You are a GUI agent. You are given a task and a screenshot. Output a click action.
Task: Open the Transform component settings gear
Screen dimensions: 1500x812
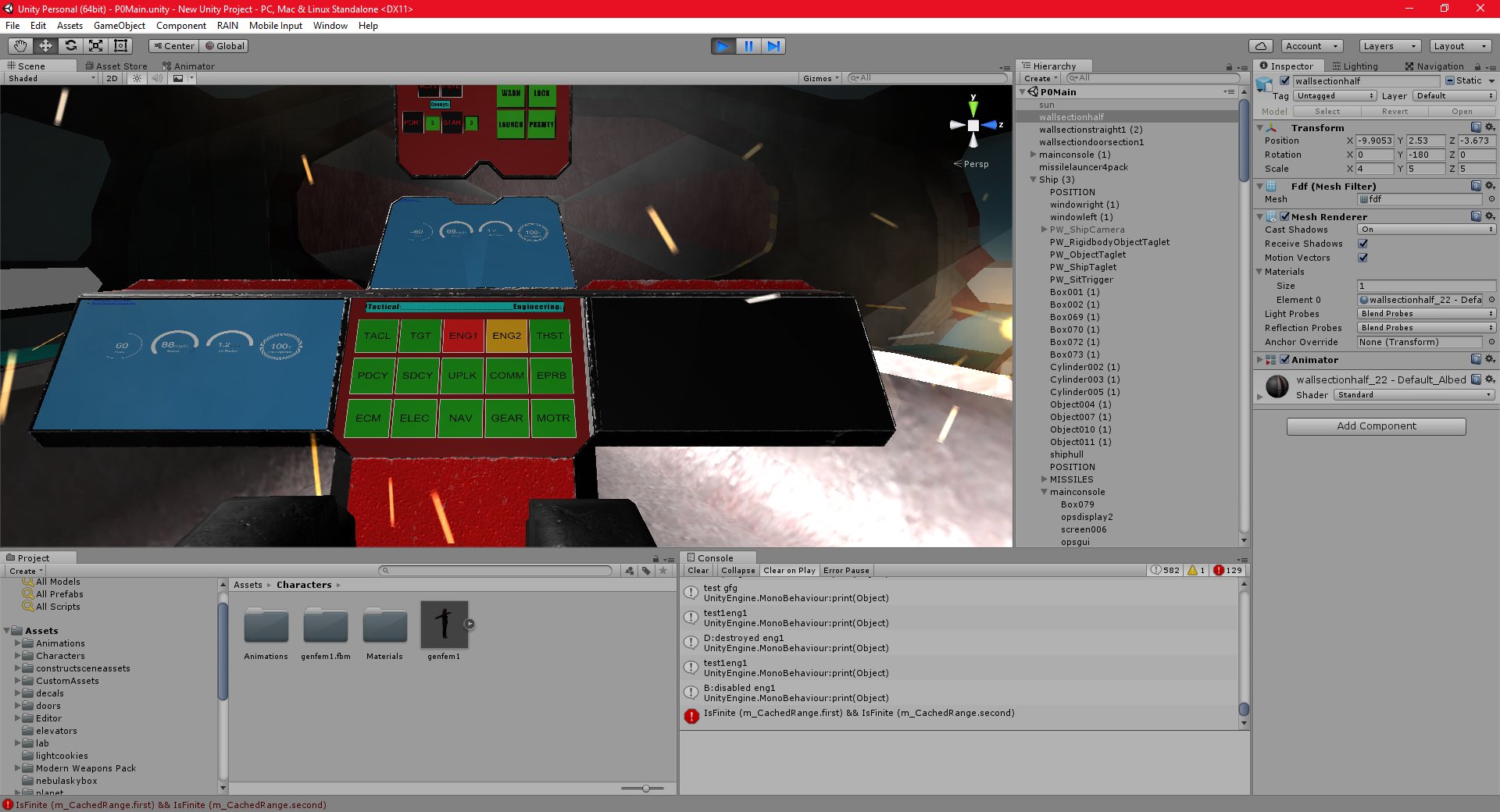(1490, 127)
